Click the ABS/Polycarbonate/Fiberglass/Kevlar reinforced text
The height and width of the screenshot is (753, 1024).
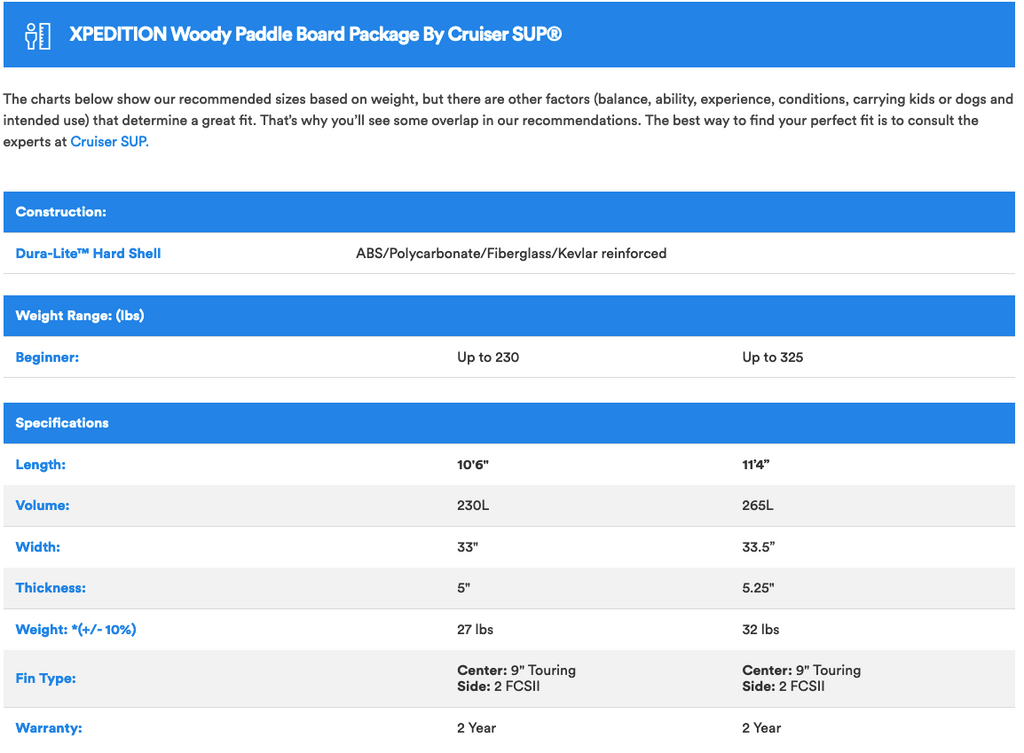511,254
